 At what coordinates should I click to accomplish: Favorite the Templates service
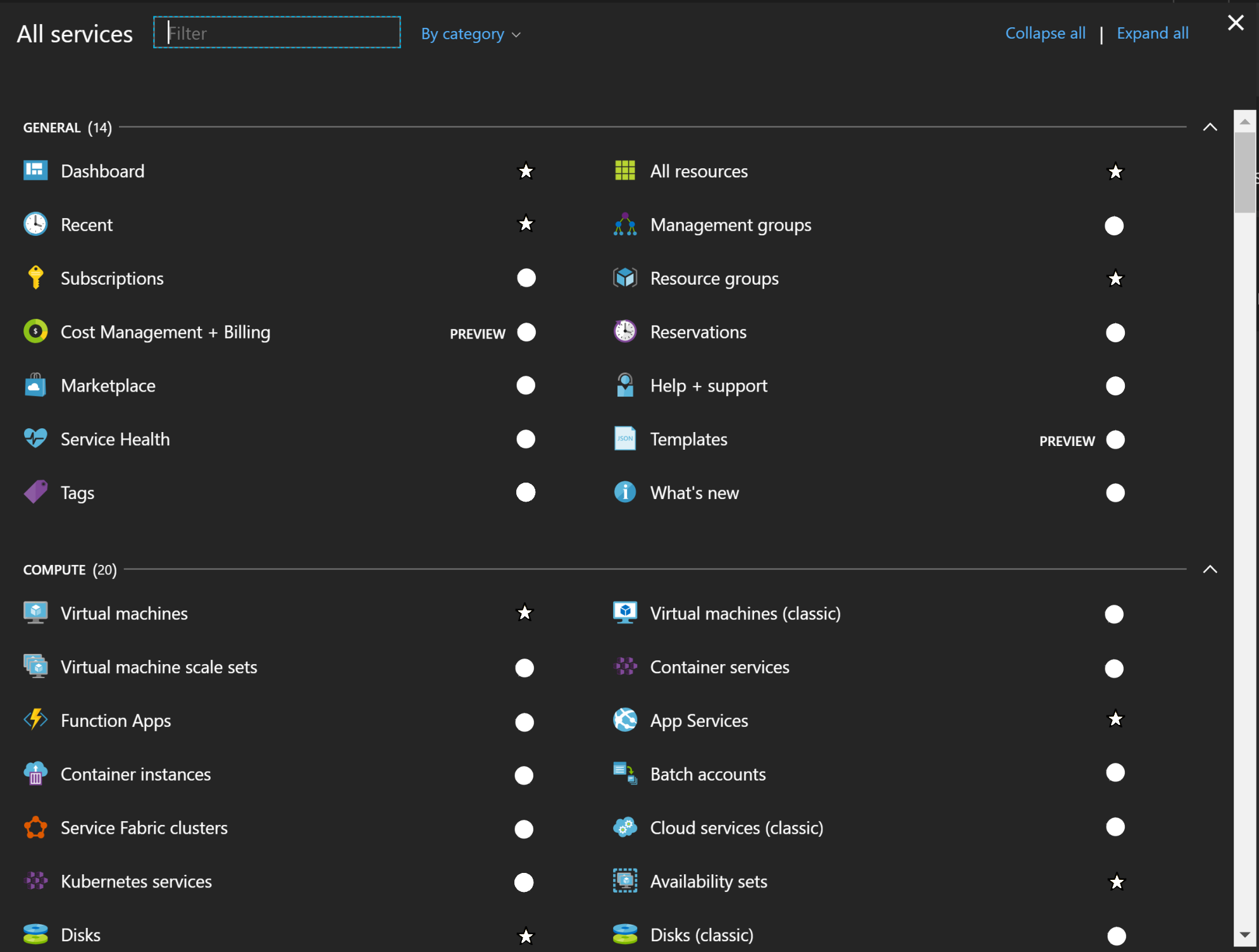1115,440
